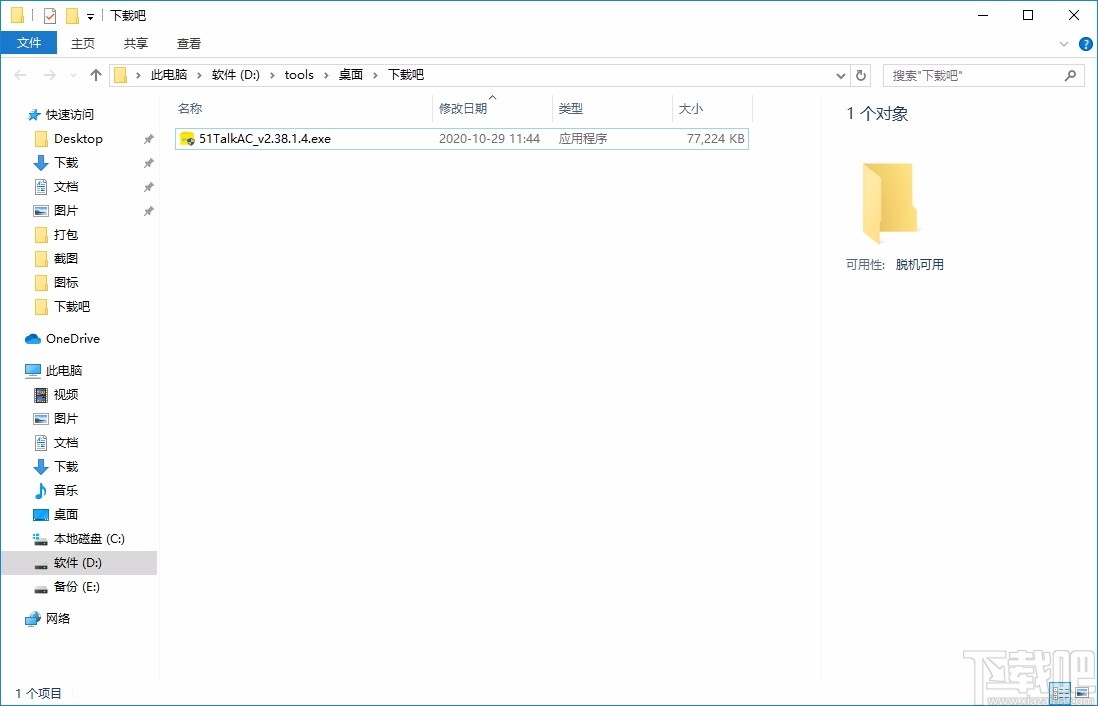Click the 1 个项目 status bar text
1098x706 pixels.
tap(39, 693)
